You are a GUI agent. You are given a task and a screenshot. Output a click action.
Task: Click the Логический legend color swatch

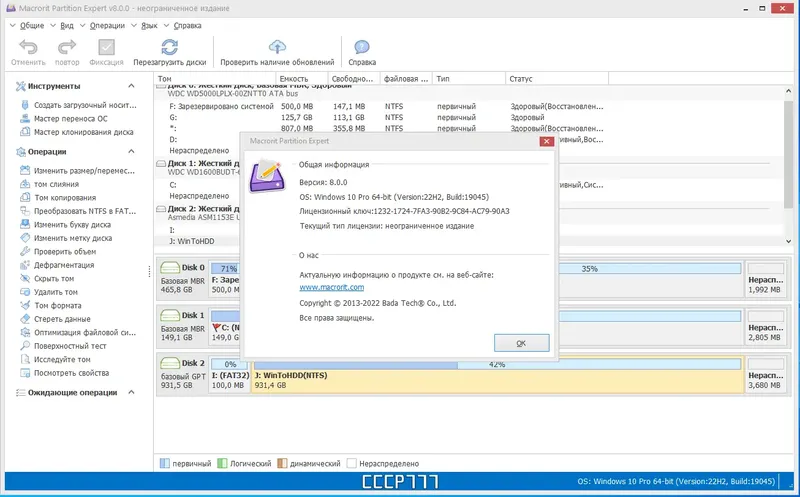point(222,463)
